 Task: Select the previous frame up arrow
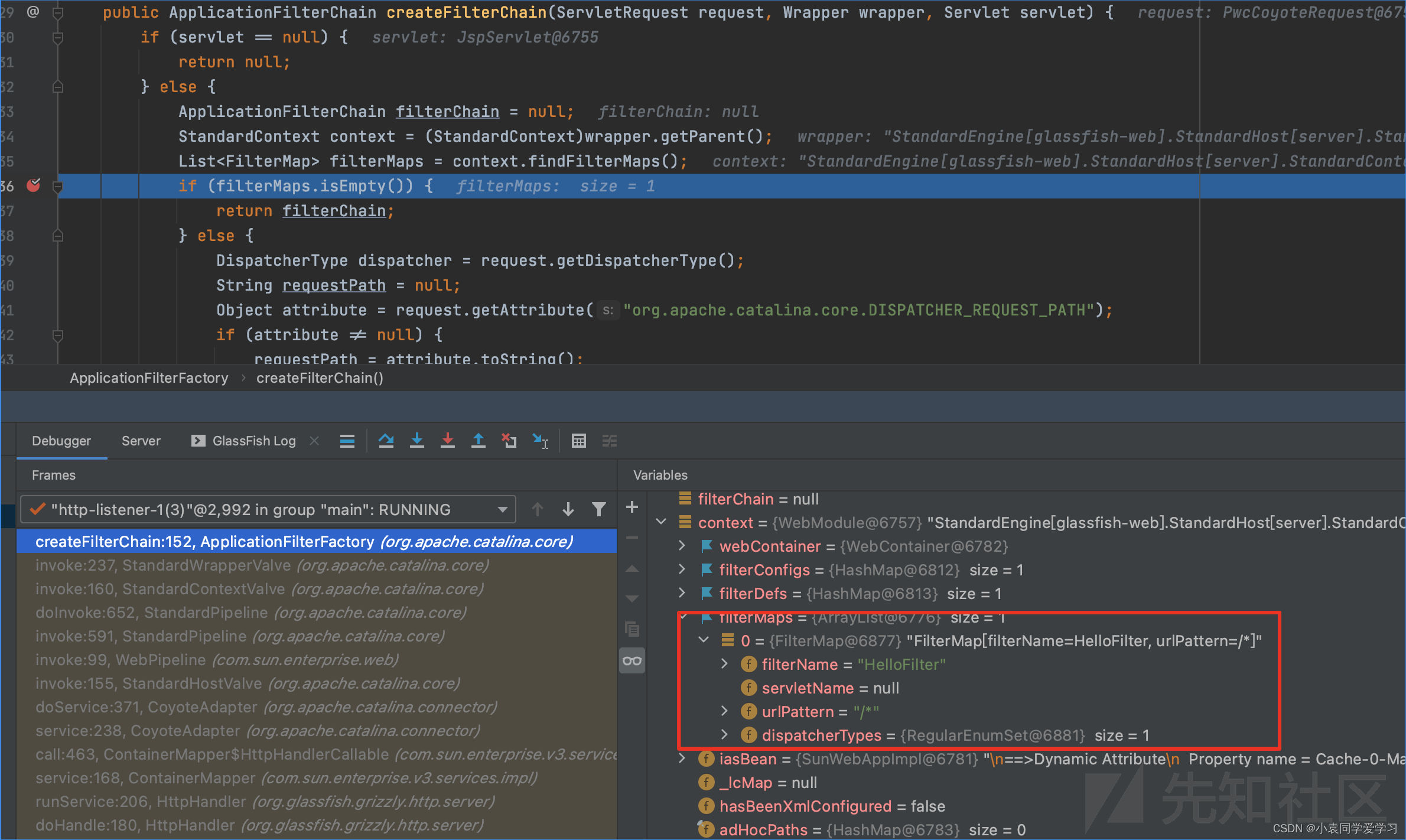[x=538, y=509]
